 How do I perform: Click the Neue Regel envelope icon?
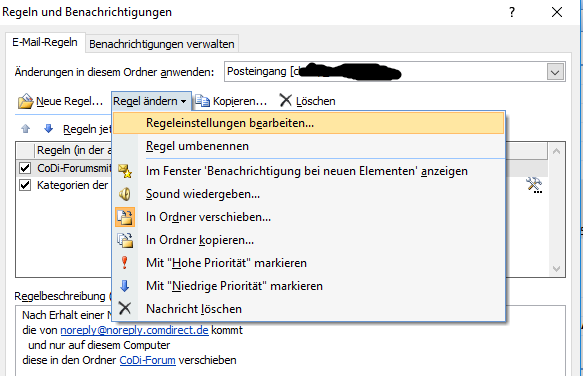(x=25, y=101)
